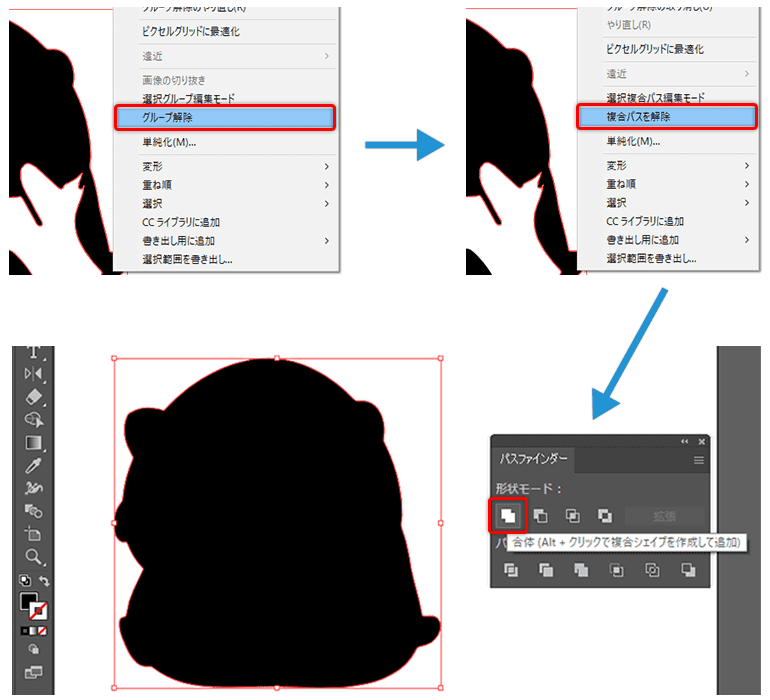
Task: Click the Crop pathfinder icon
Action: point(617,570)
